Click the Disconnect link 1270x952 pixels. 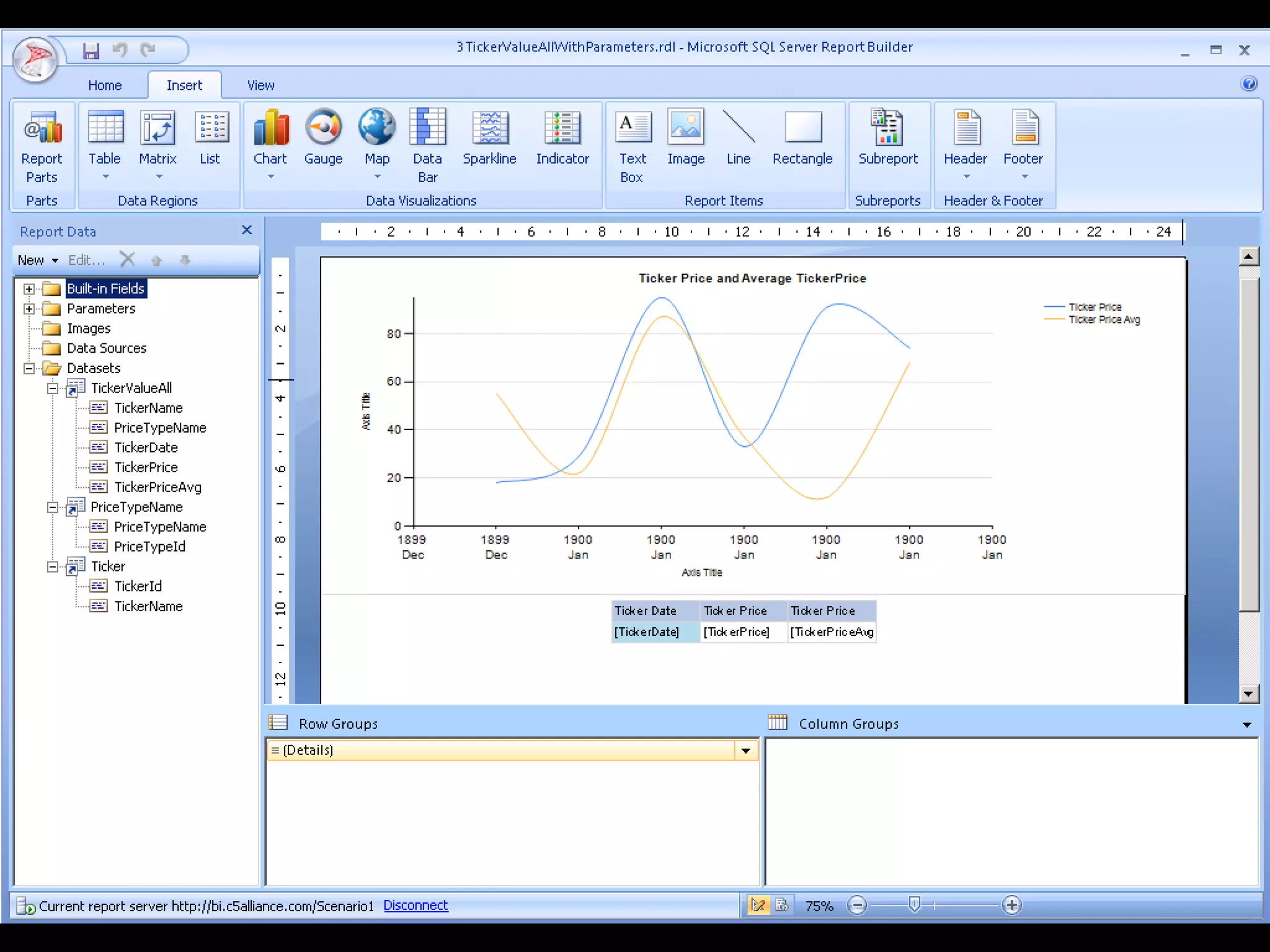pos(415,906)
